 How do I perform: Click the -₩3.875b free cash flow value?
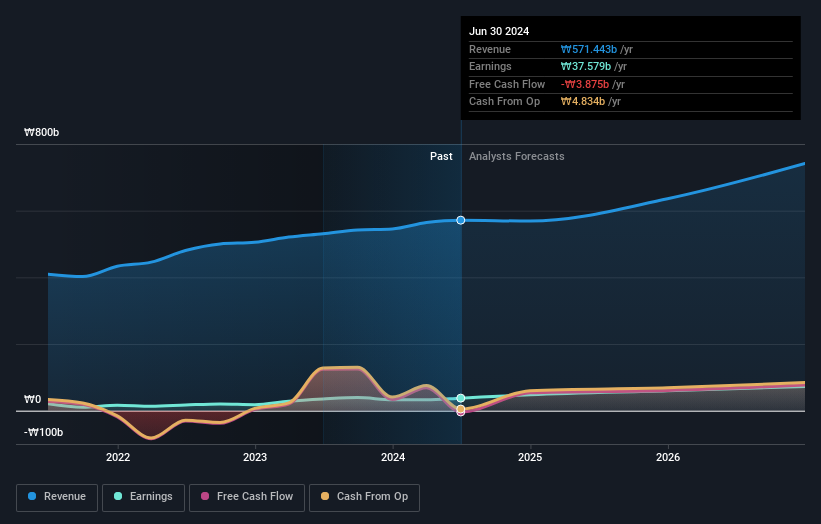(585, 84)
